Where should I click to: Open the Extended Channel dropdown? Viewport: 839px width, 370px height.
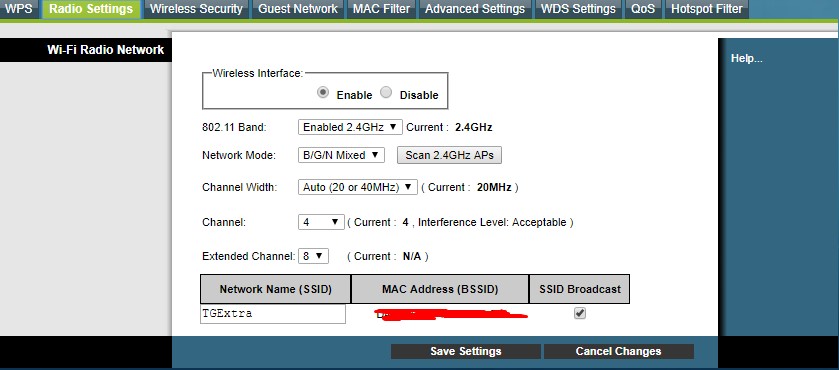[x=314, y=256]
